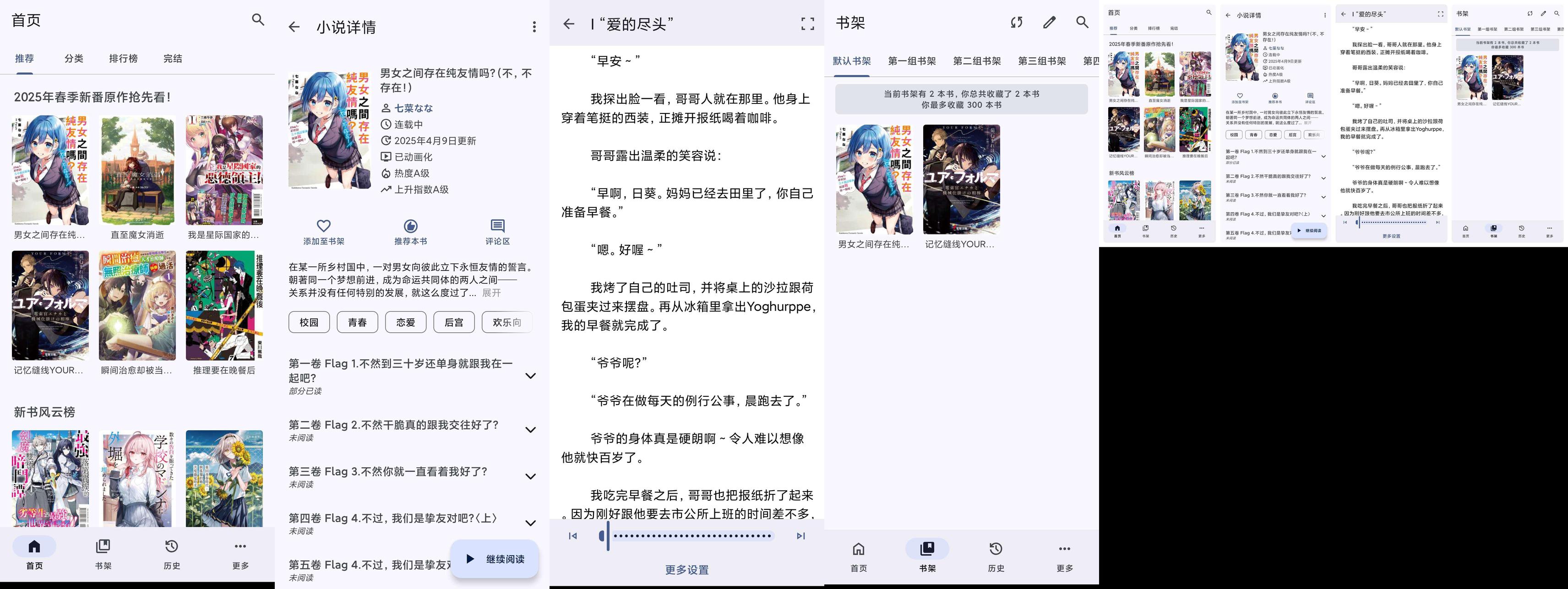Click the 继续阅读 button
This screenshot has height=589, width=1568.
pos(494,559)
